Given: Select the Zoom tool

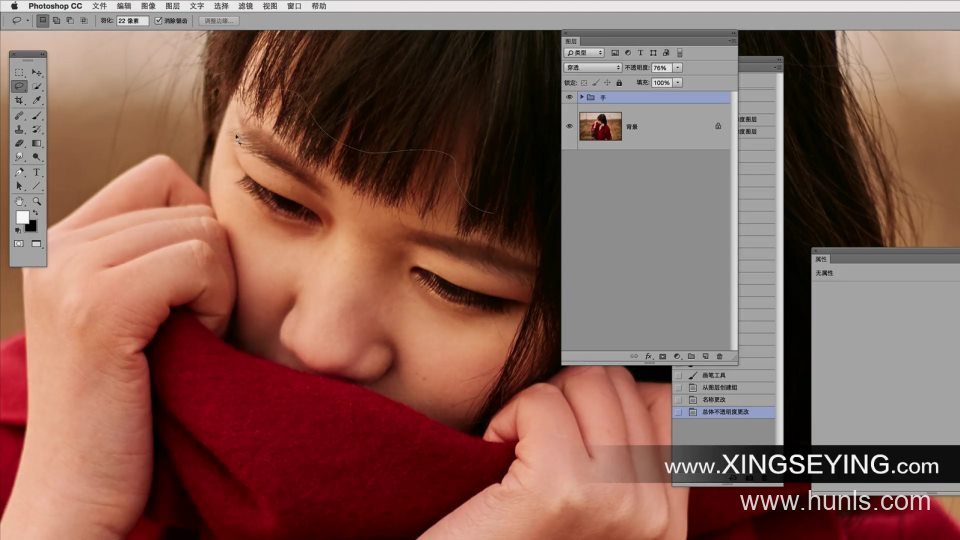Looking at the screenshot, I should [x=37, y=201].
